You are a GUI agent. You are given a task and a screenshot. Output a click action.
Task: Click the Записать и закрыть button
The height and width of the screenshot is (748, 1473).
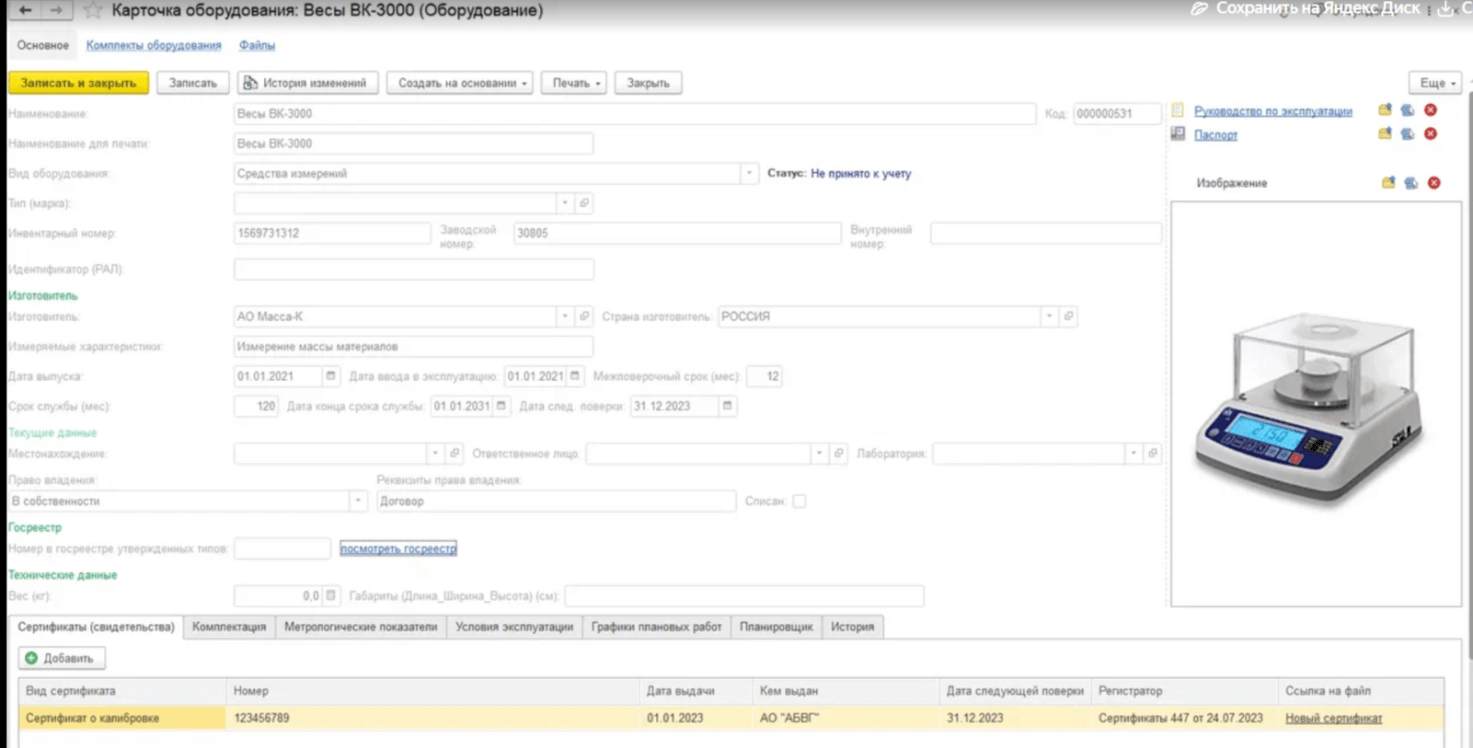(x=78, y=83)
